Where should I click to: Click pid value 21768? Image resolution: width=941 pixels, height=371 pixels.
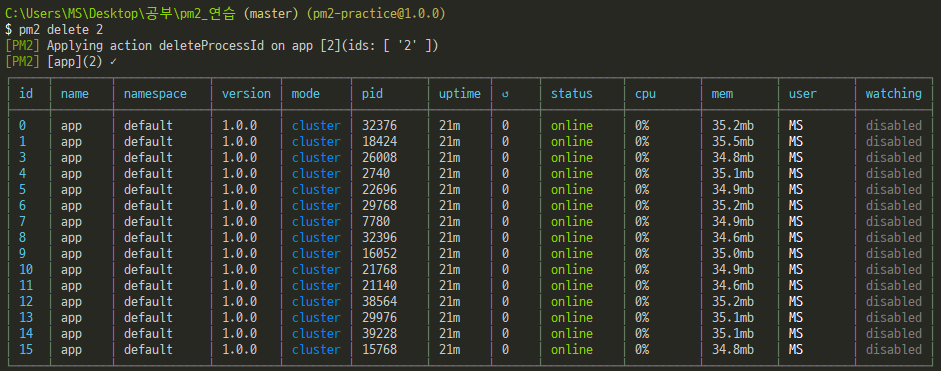[x=379, y=270]
